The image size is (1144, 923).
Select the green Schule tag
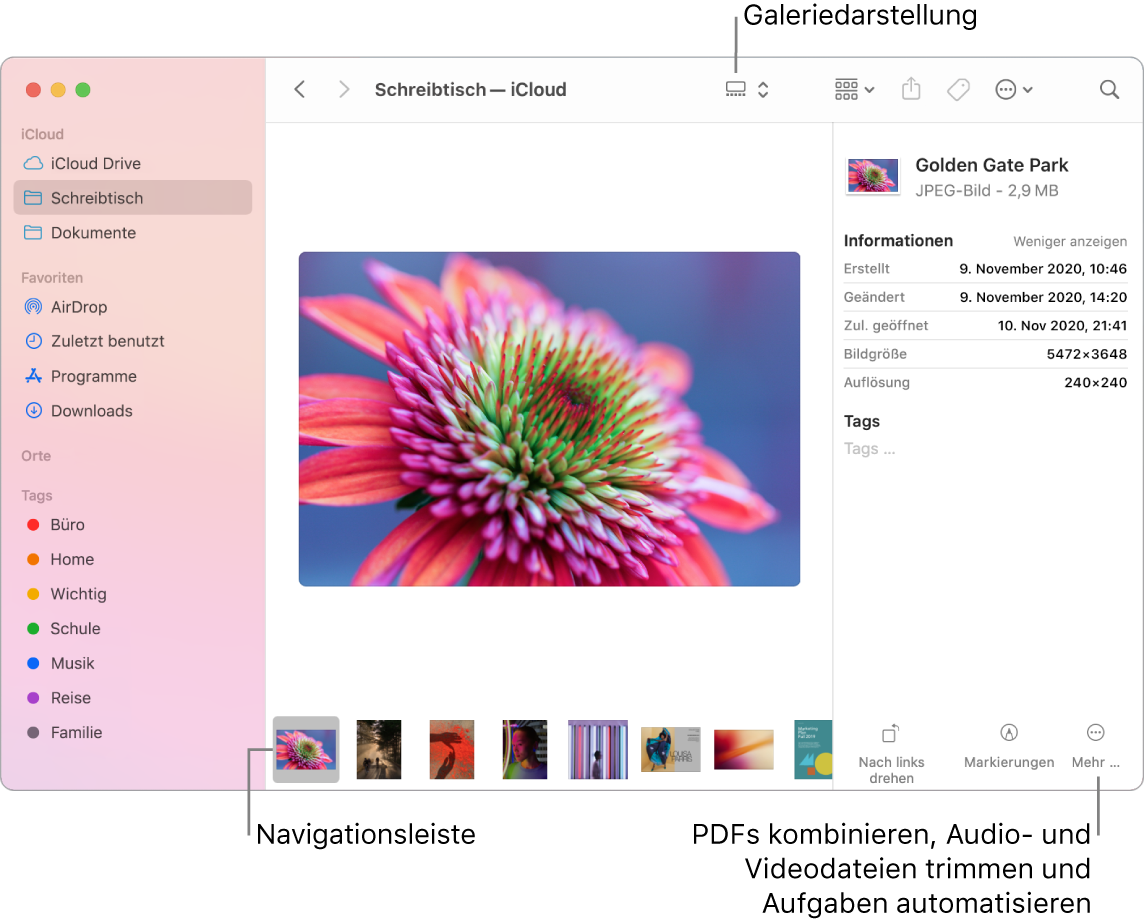(x=74, y=628)
